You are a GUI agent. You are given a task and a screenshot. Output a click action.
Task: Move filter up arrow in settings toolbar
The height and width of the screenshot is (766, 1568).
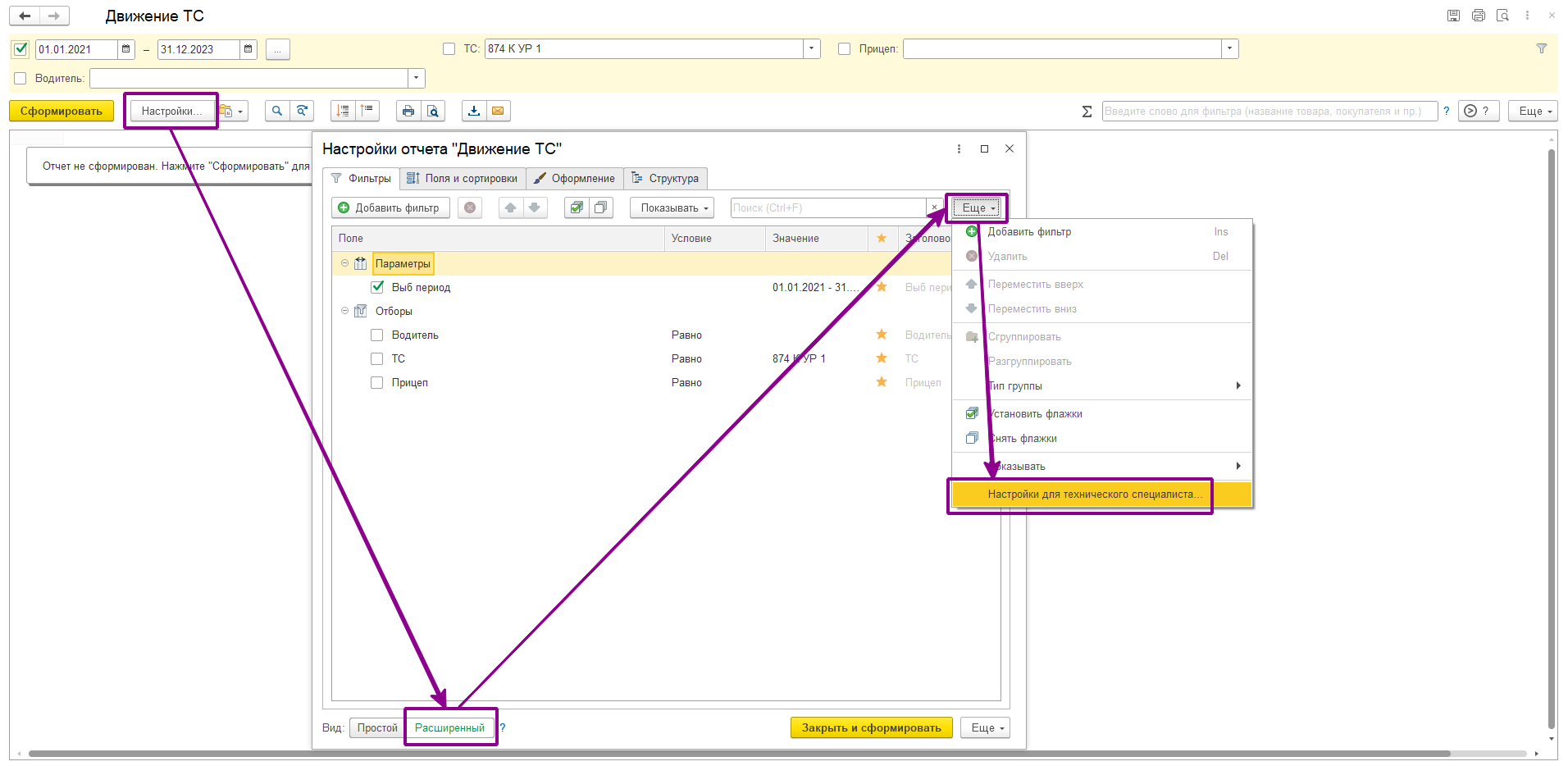(x=510, y=207)
